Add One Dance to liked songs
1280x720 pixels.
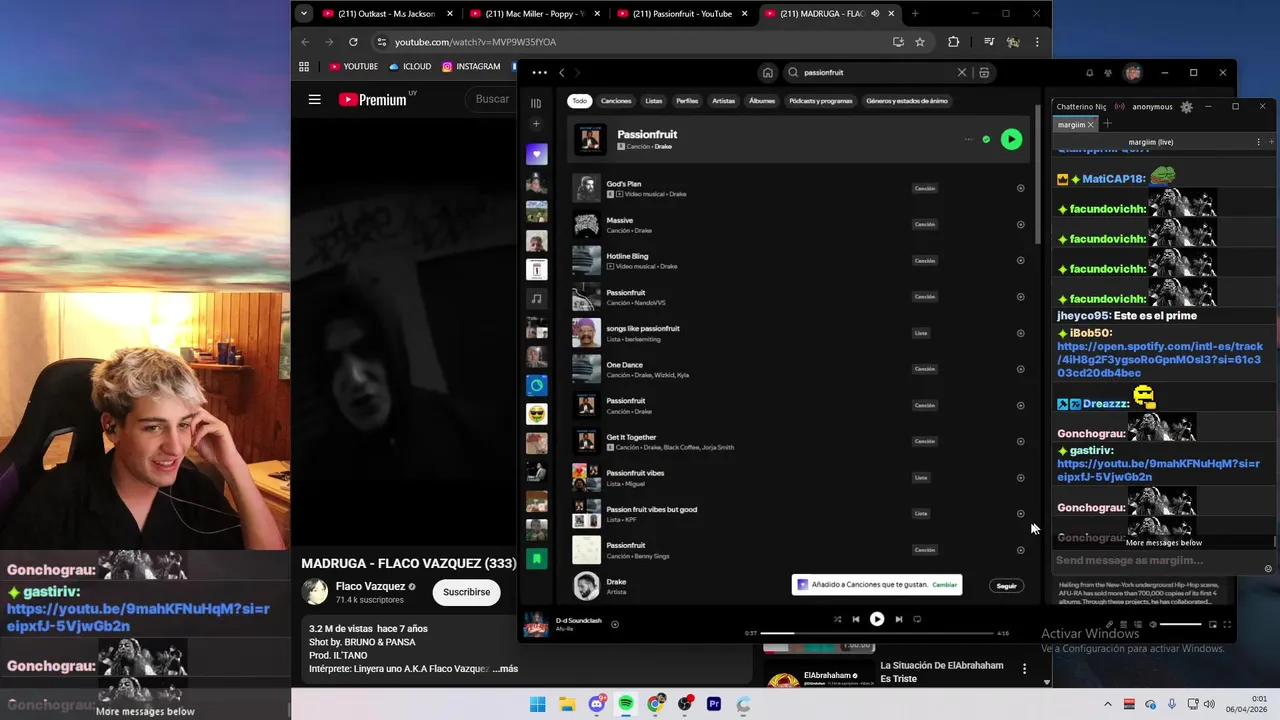(x=1020, y=369)
